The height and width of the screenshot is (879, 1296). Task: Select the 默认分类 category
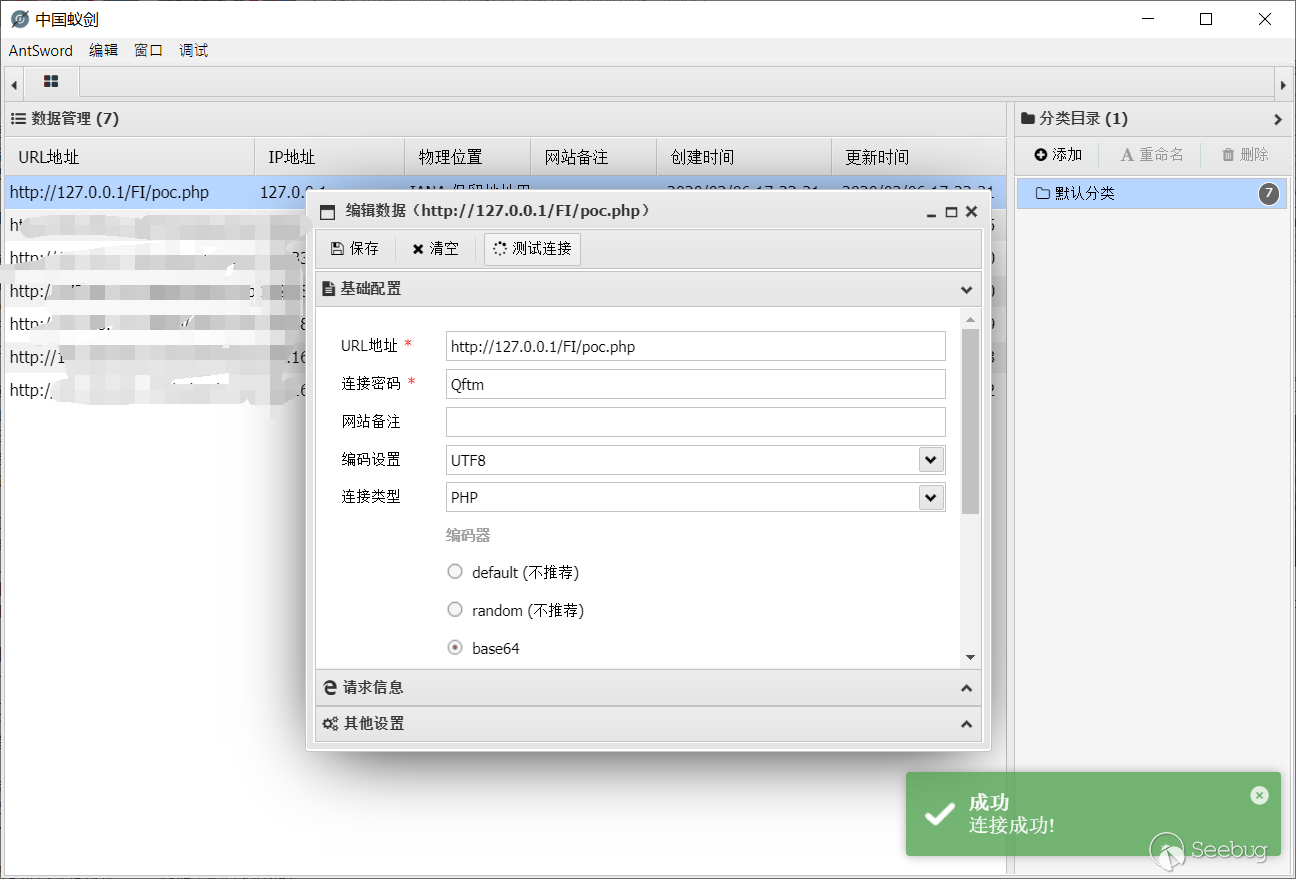1152,194
